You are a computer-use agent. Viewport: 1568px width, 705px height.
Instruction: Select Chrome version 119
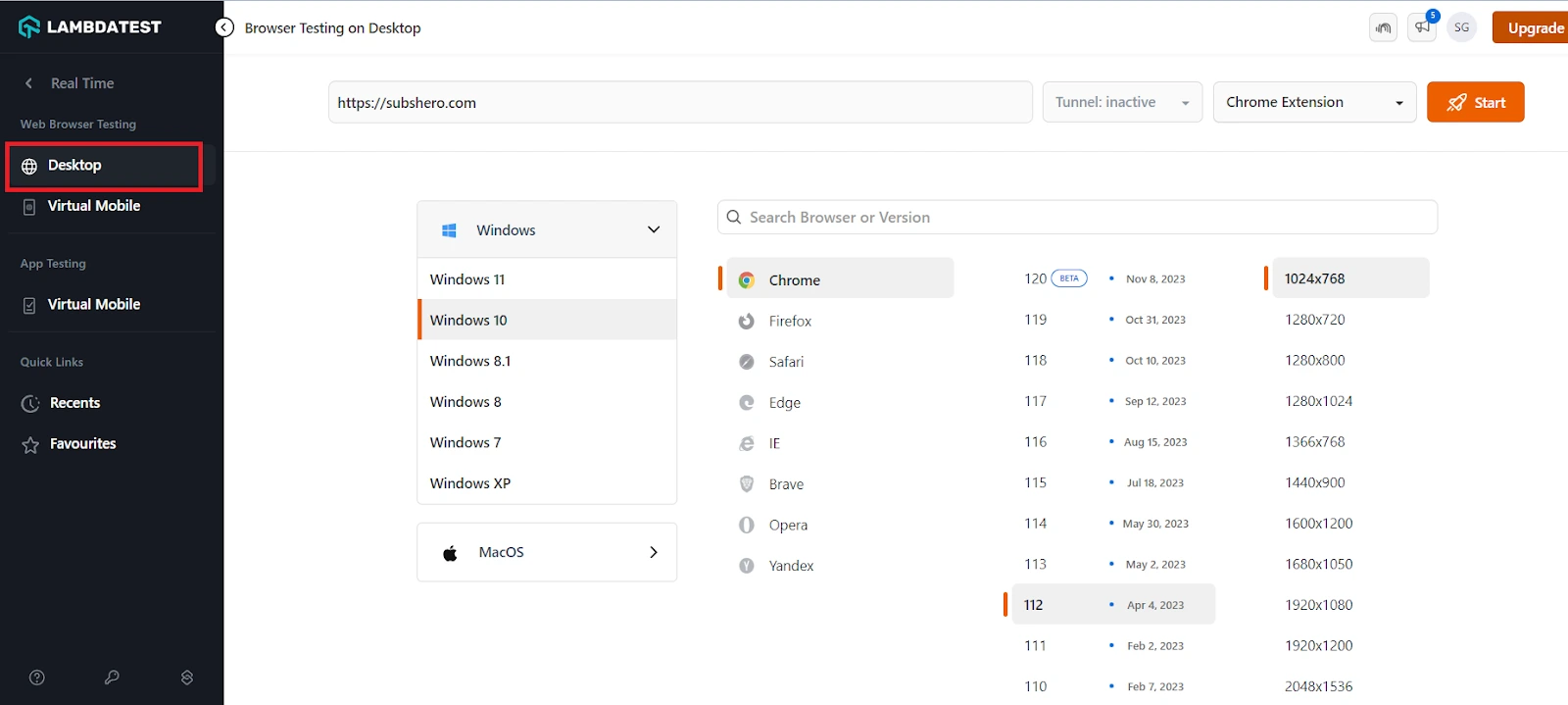click(x=1036, y=320)
